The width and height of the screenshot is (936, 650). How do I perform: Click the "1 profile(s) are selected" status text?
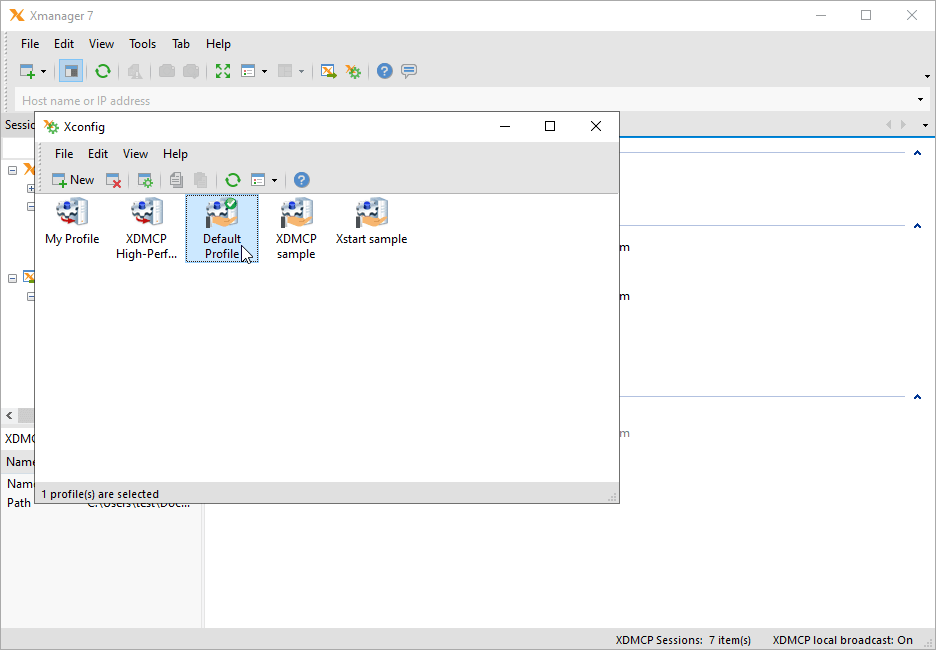click(100, 494)
